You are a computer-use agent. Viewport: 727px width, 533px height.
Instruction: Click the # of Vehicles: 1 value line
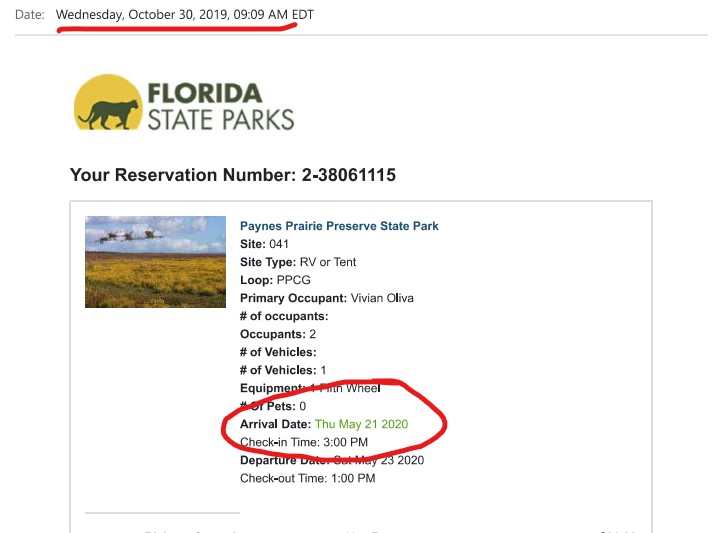tap(282, 370)
